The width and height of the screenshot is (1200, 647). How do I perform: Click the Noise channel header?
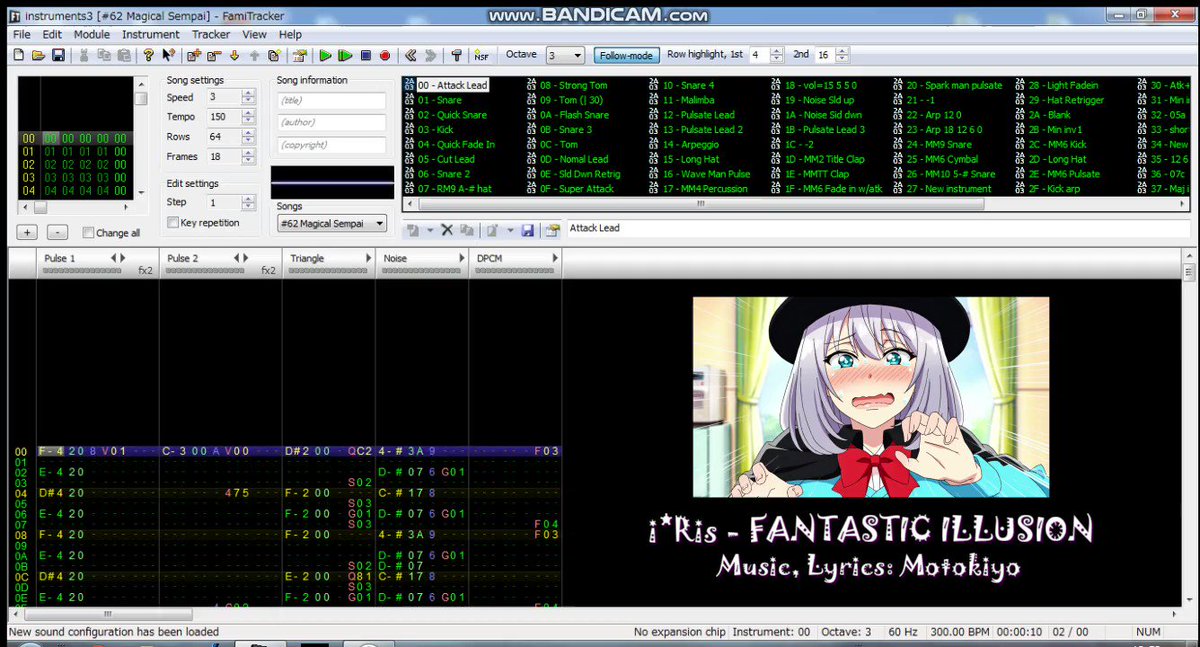pyautogui.click(x=421, y=262)
